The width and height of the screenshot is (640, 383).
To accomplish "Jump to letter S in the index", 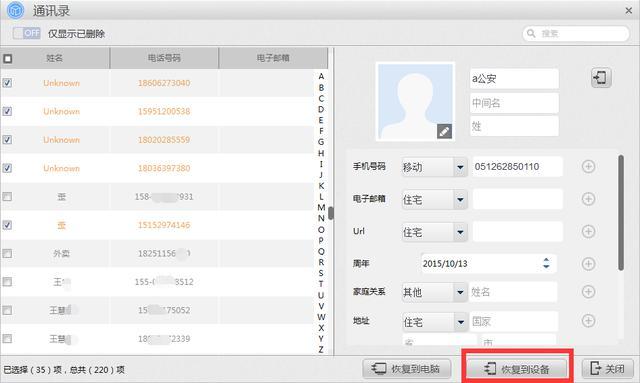I will [321, 273].
